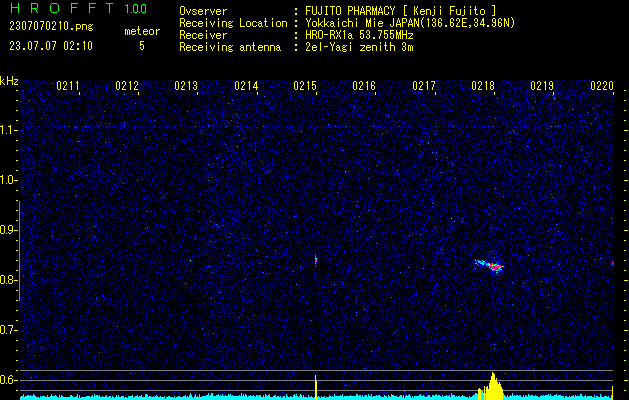Click the 23.07.07 02:10 date stamp
Viewport: 629px width, 400px height.
pos(51,46)
